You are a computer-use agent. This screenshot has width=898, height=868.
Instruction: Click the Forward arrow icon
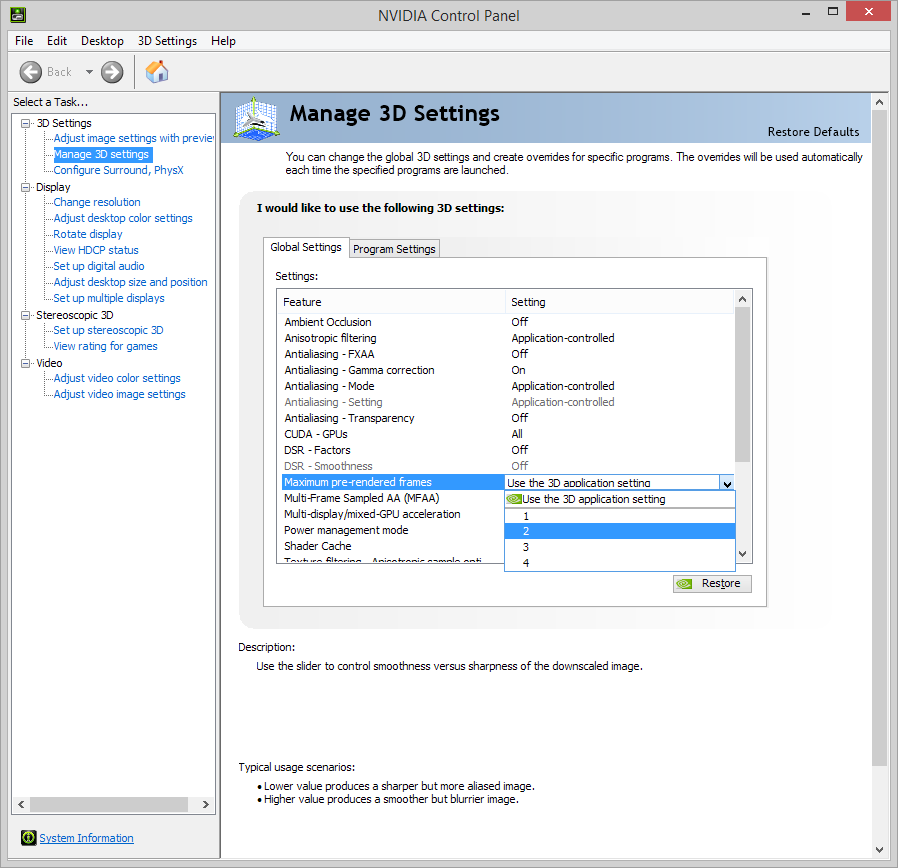[x=112, y=72]
